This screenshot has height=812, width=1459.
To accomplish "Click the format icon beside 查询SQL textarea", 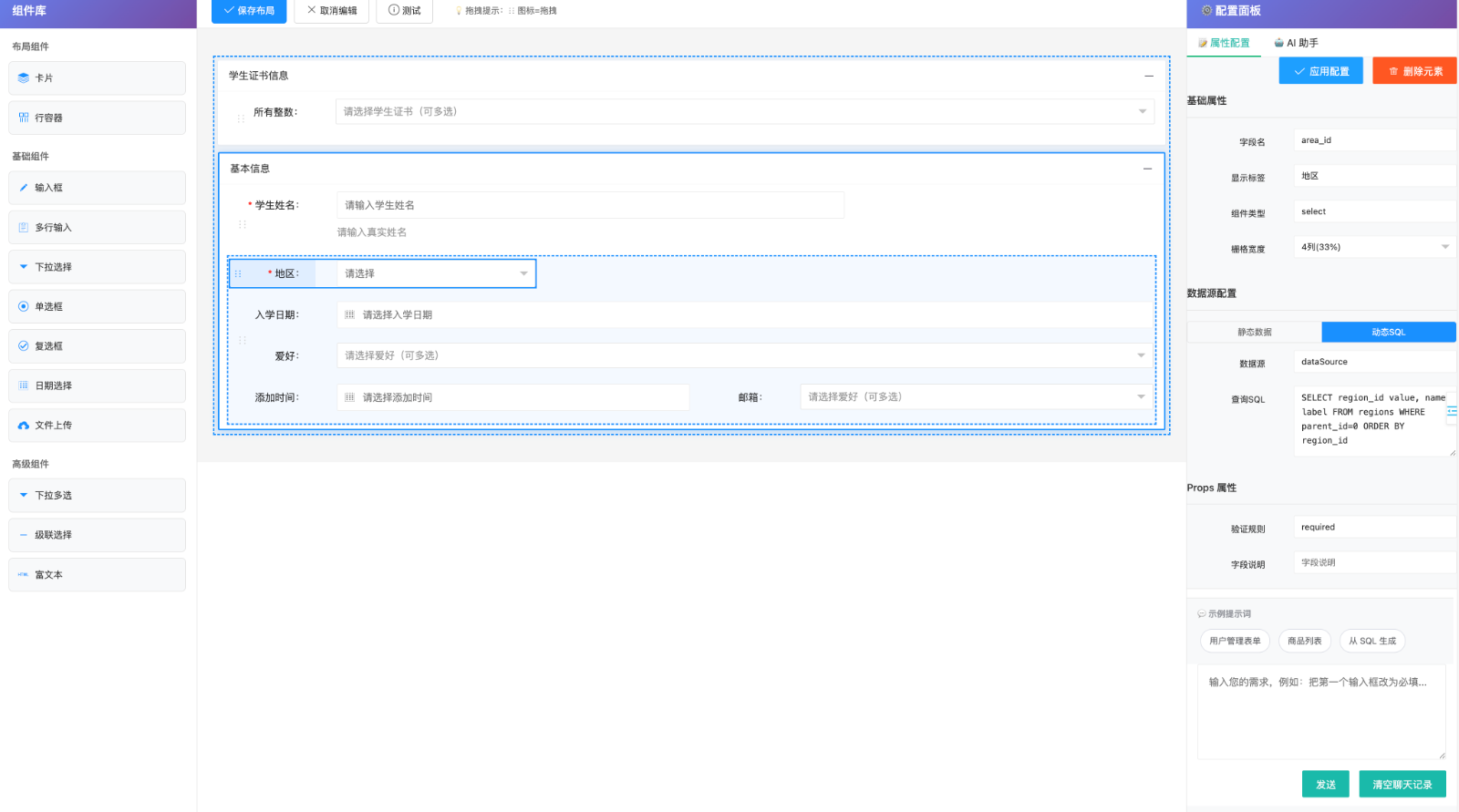I will [1451, 412].
